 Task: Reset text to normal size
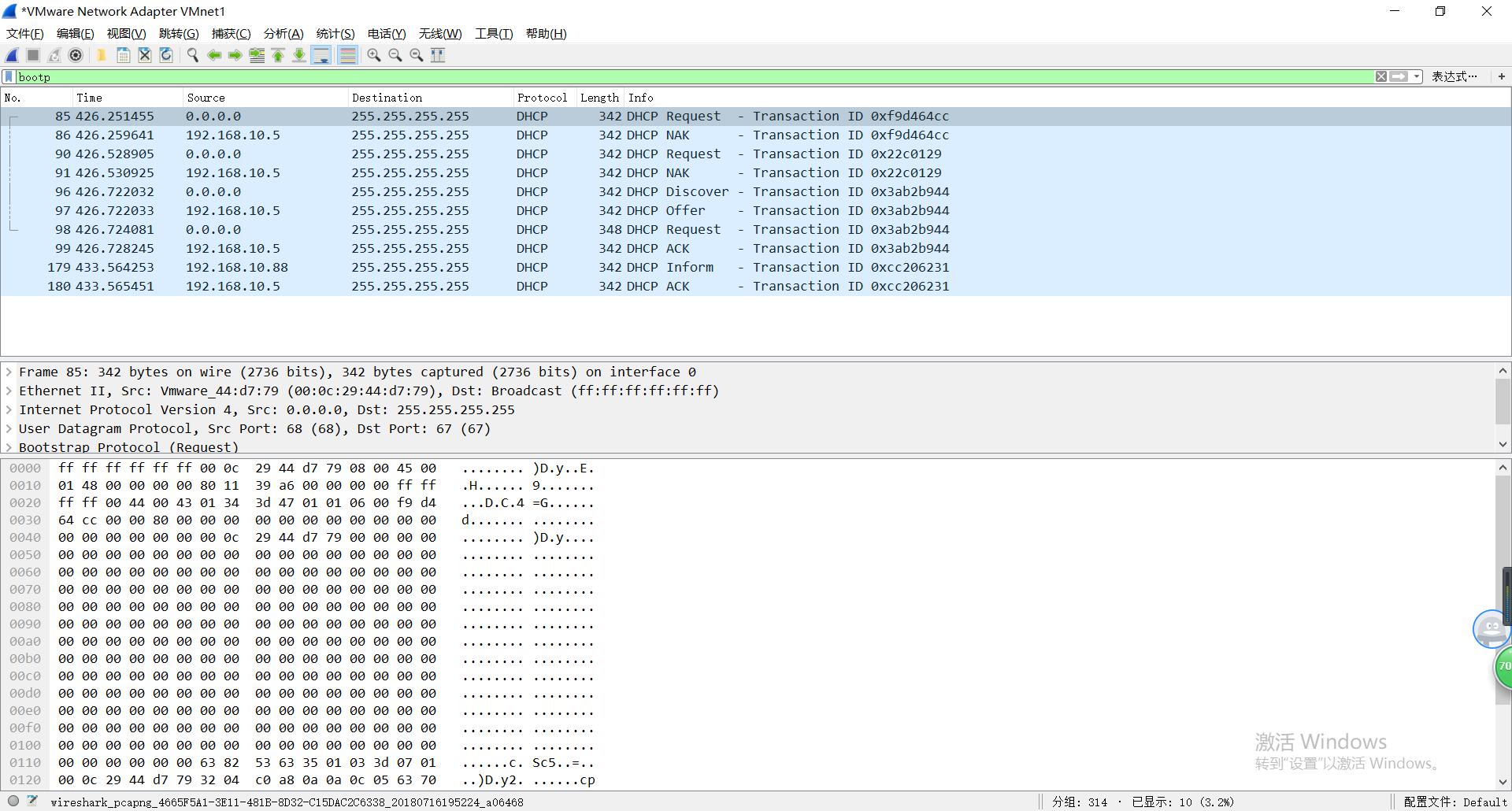point(417,55)
